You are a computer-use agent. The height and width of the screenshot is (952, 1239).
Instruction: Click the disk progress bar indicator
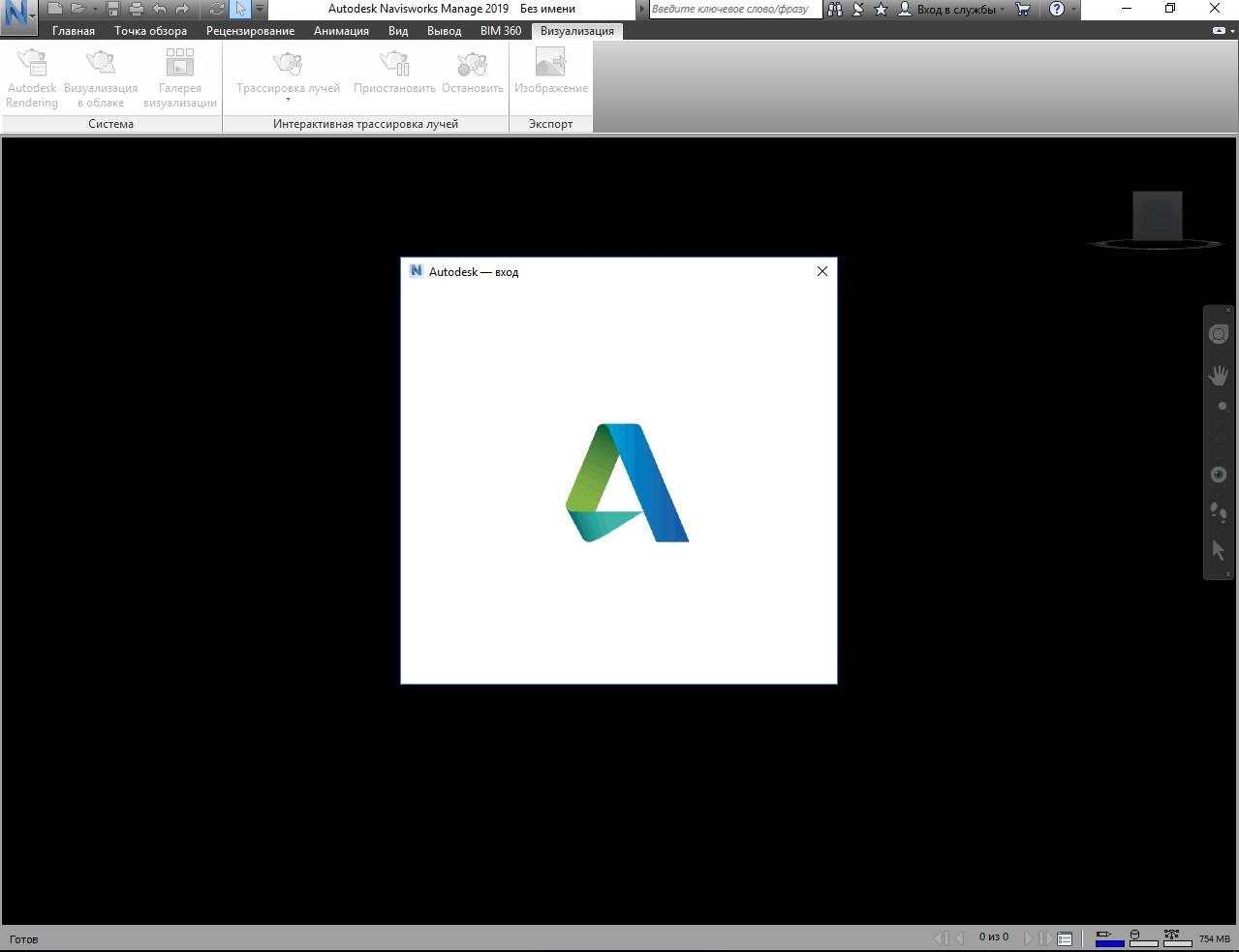point(1144,937)
